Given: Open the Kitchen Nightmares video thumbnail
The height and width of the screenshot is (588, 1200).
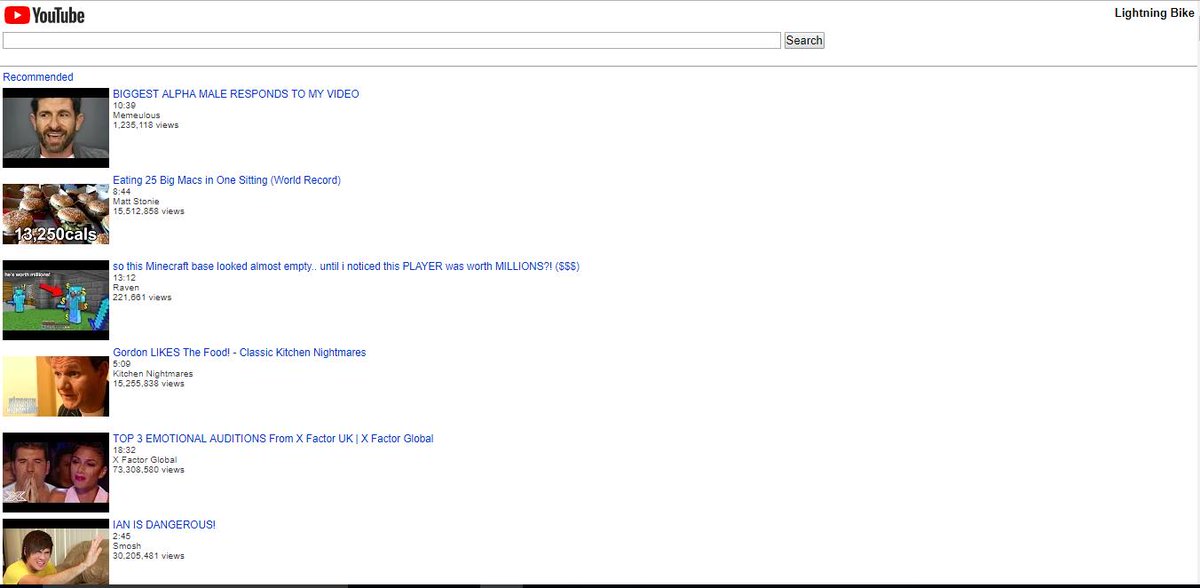Looking at the screenshot, I should (55, 386).
